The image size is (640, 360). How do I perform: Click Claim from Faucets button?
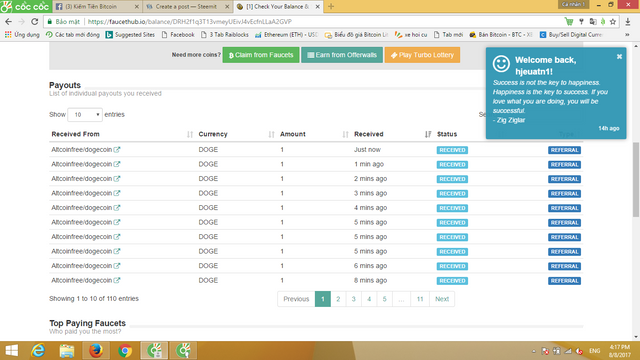pos(261,55)
